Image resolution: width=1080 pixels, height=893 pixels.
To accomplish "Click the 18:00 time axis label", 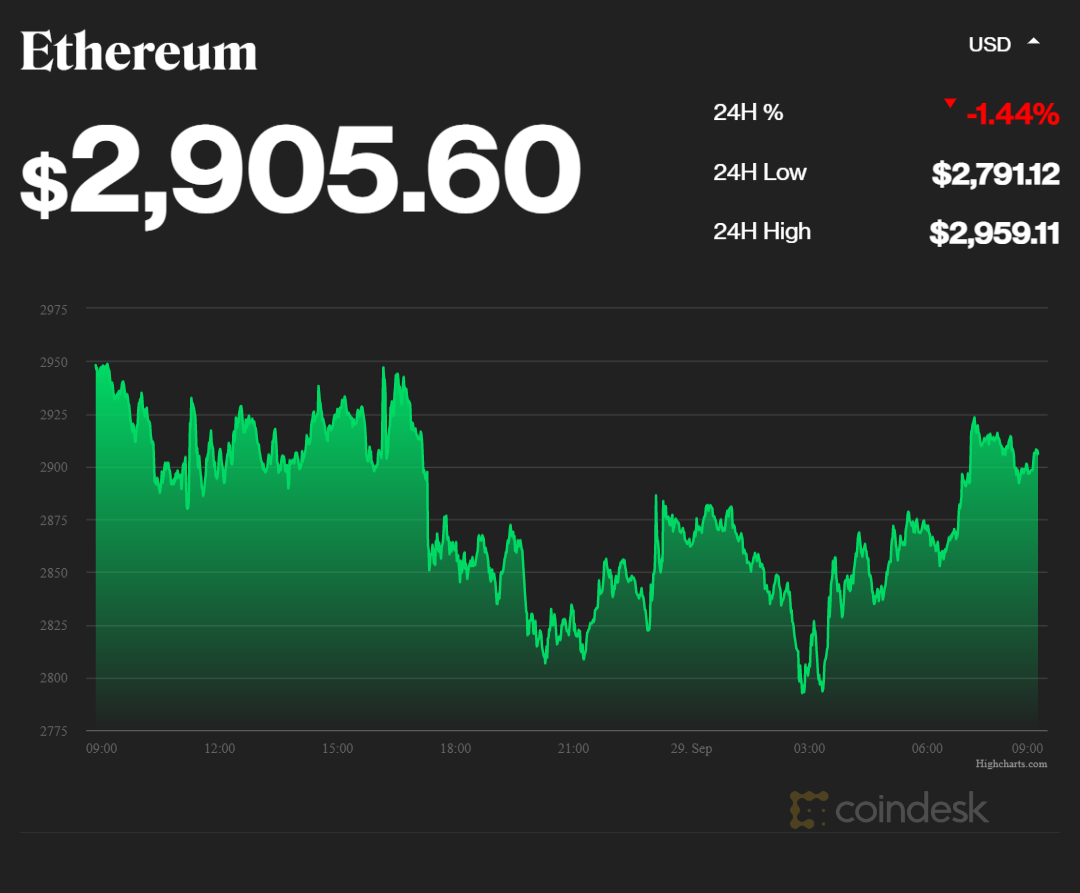I will pyautogui.click(x=455, y=748).
